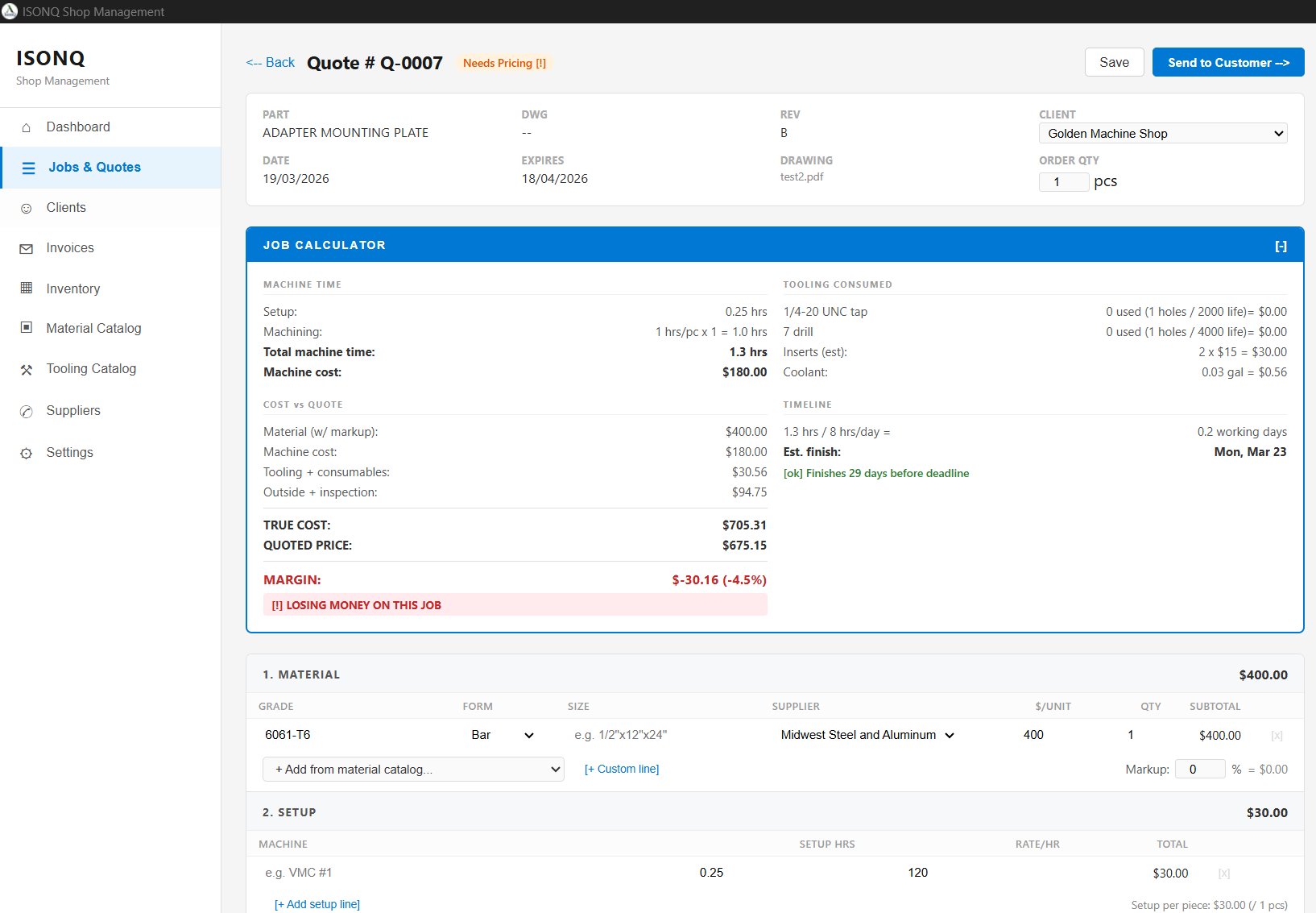Image resolution: width=1316 pixels, height=913 pixels.
Task: Open the Dashboard icon in the sidebar
Action: [x=26, y=127]
